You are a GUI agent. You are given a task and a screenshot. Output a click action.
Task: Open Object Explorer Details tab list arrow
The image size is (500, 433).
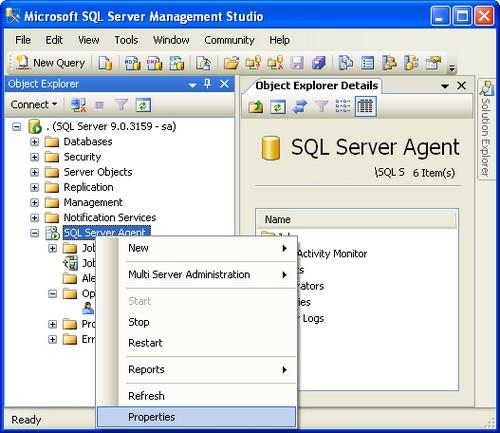[x=445, y=86]
